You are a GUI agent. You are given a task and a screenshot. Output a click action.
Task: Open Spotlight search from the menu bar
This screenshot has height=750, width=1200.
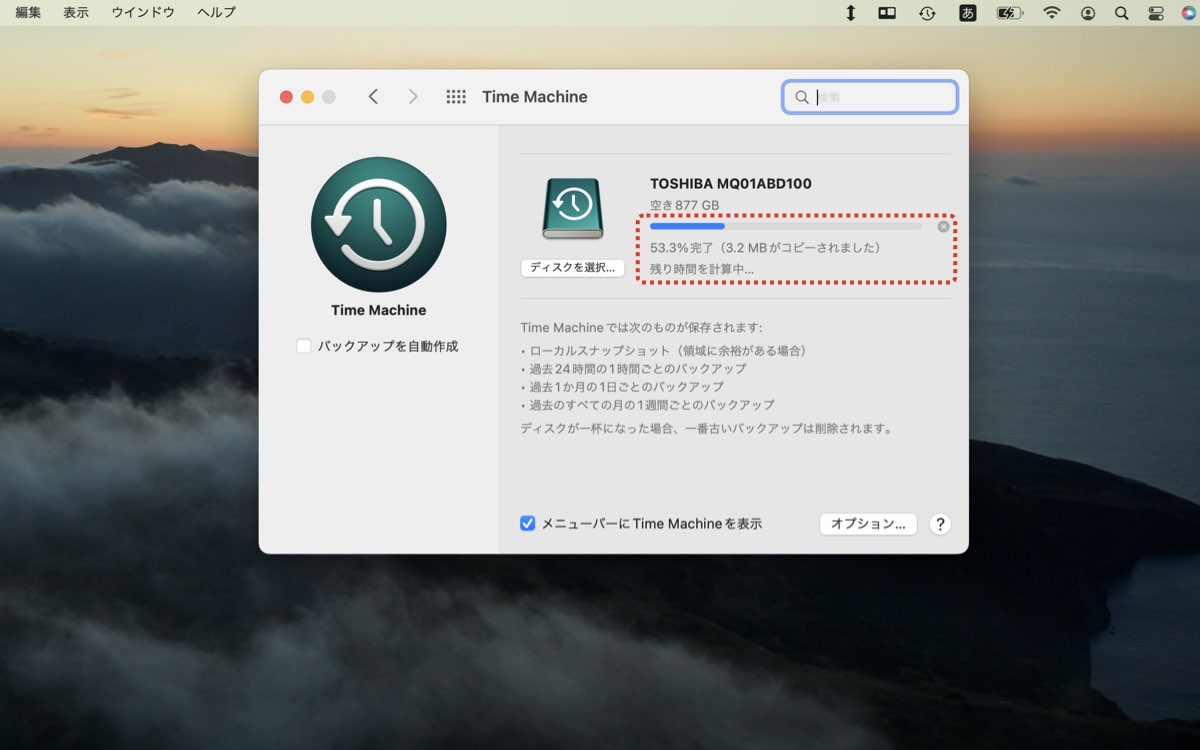click(x=1122, y=13)
